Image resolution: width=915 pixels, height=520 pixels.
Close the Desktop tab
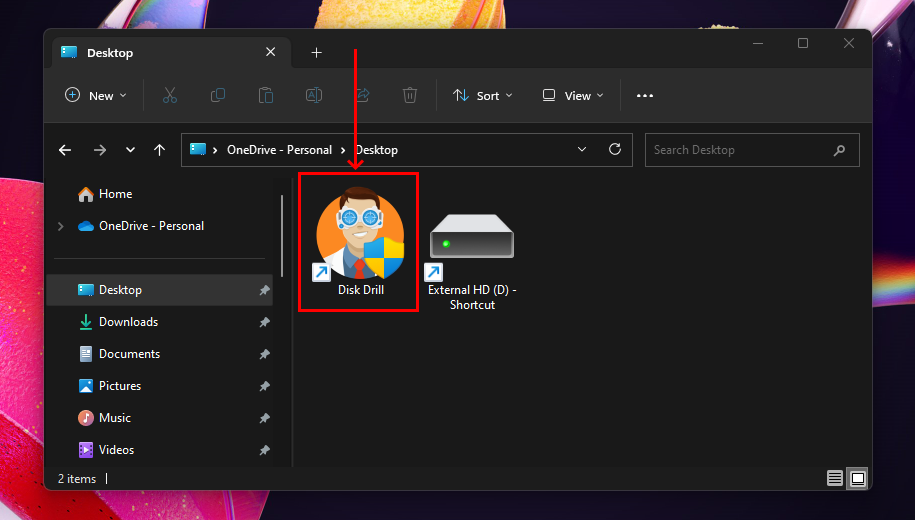pos(270,52)
